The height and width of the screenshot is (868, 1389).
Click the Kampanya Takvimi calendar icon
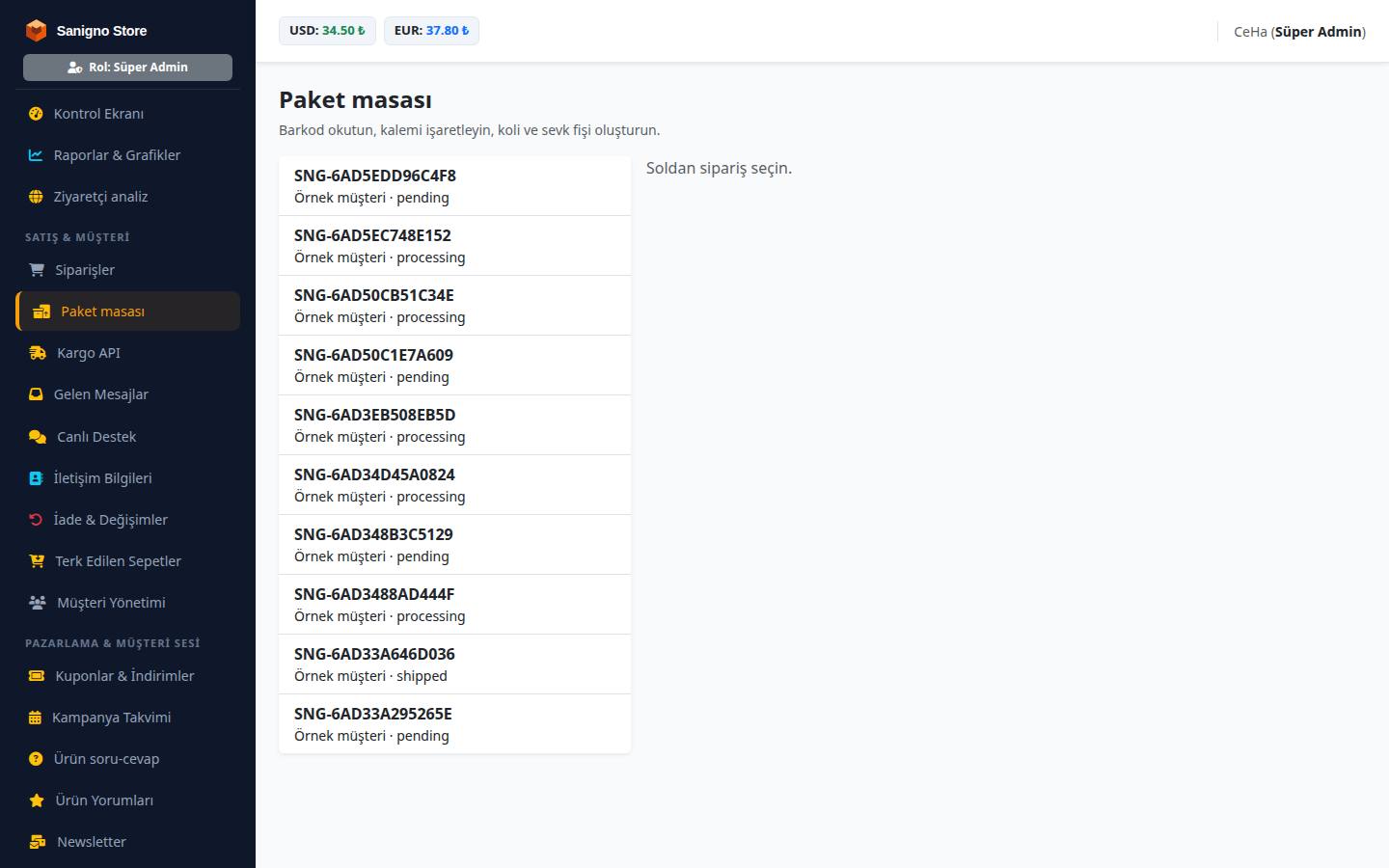[x=35, y=718]
